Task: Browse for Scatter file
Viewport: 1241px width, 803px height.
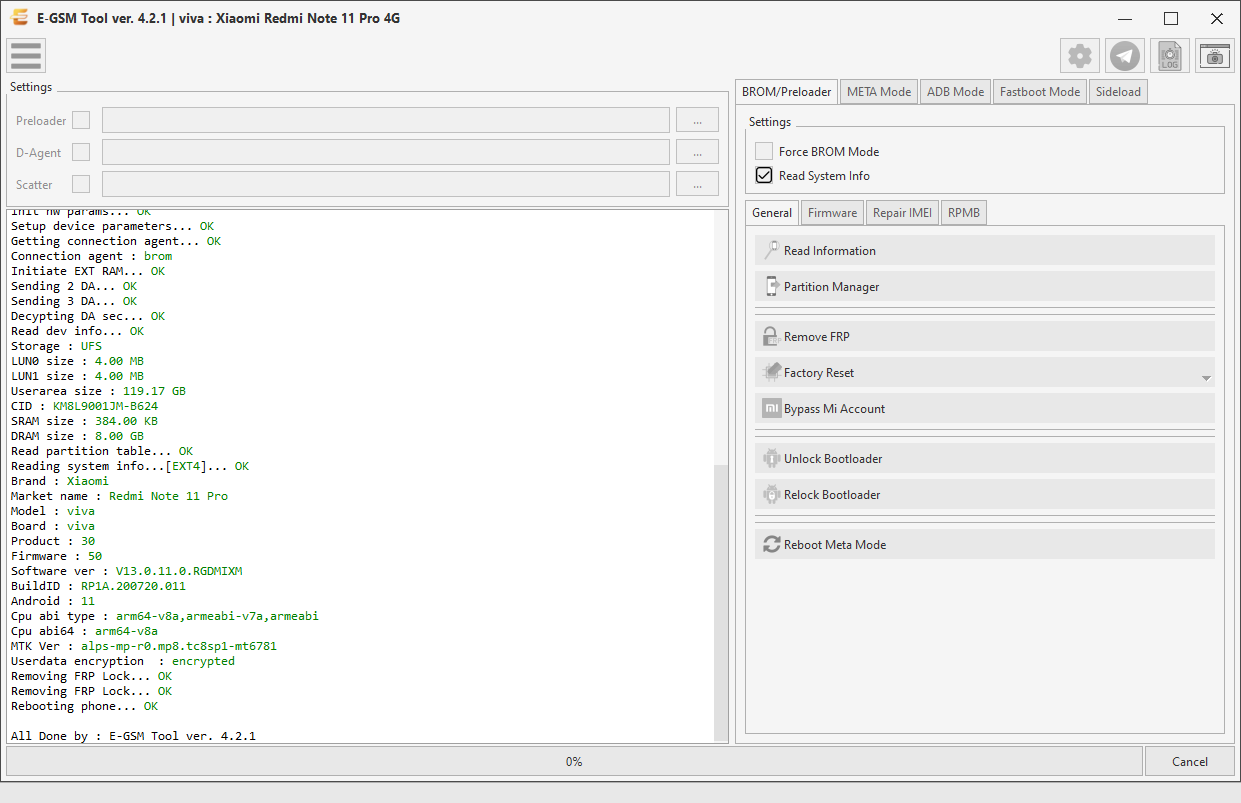Action: [697, 184]
